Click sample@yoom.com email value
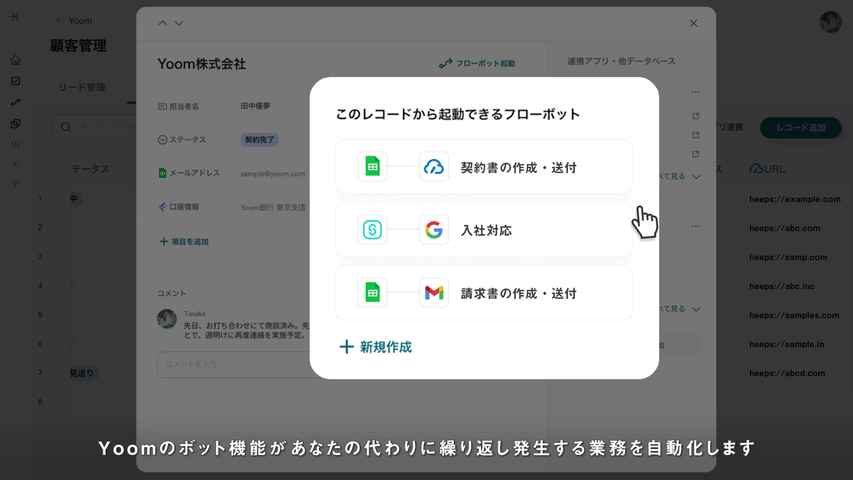The width and height of the screenshot is (853, 480). 273,174
